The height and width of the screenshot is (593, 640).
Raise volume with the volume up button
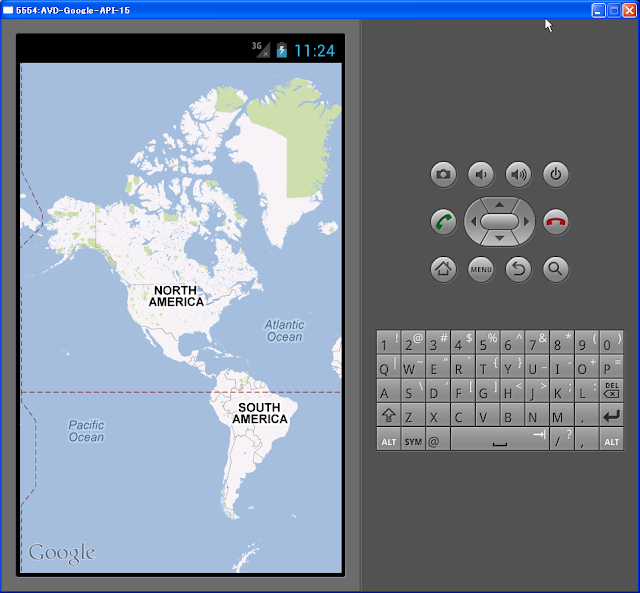point(518,175)
